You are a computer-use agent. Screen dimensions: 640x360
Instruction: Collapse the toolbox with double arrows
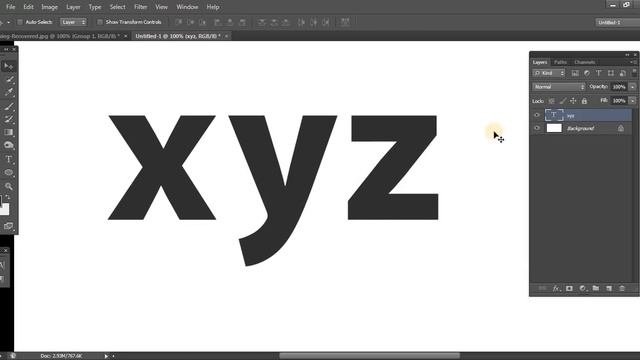click(x=6, y=49)
